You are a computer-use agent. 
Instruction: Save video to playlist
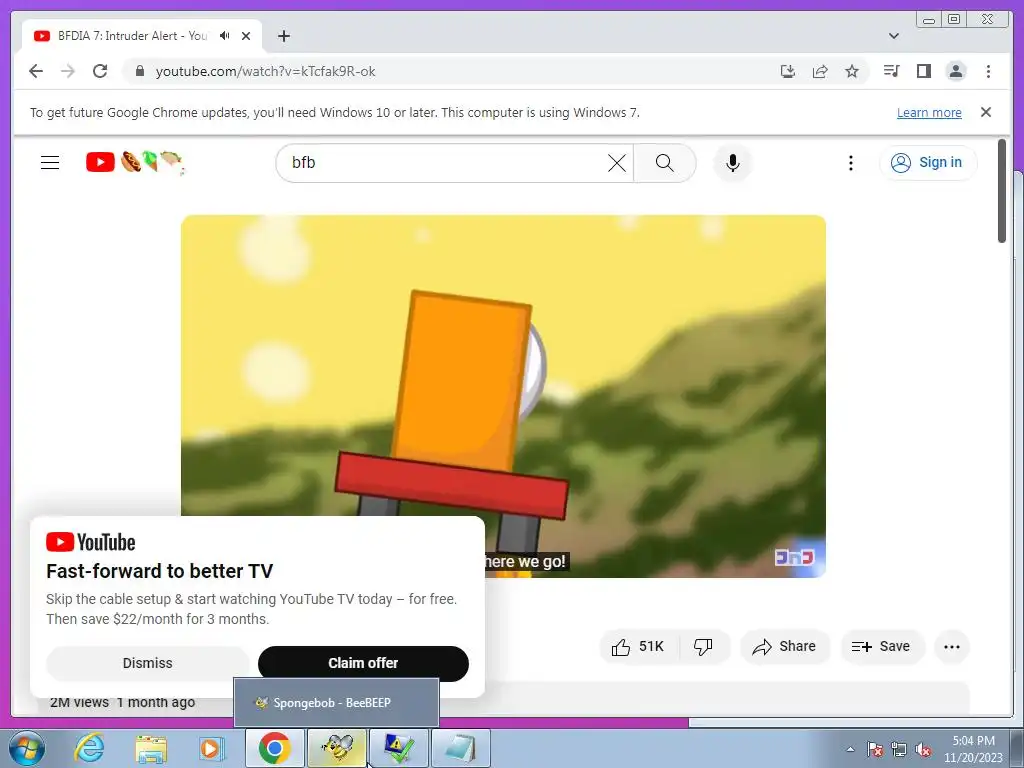click(882, 647)
